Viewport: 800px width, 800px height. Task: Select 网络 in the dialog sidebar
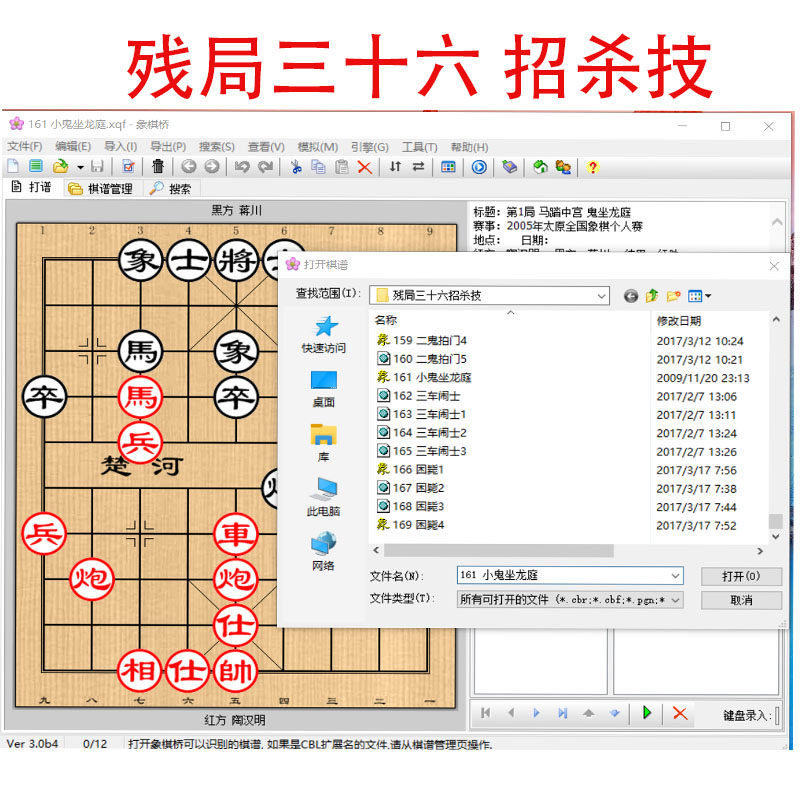pyautogui.click(x=323, y=552)
